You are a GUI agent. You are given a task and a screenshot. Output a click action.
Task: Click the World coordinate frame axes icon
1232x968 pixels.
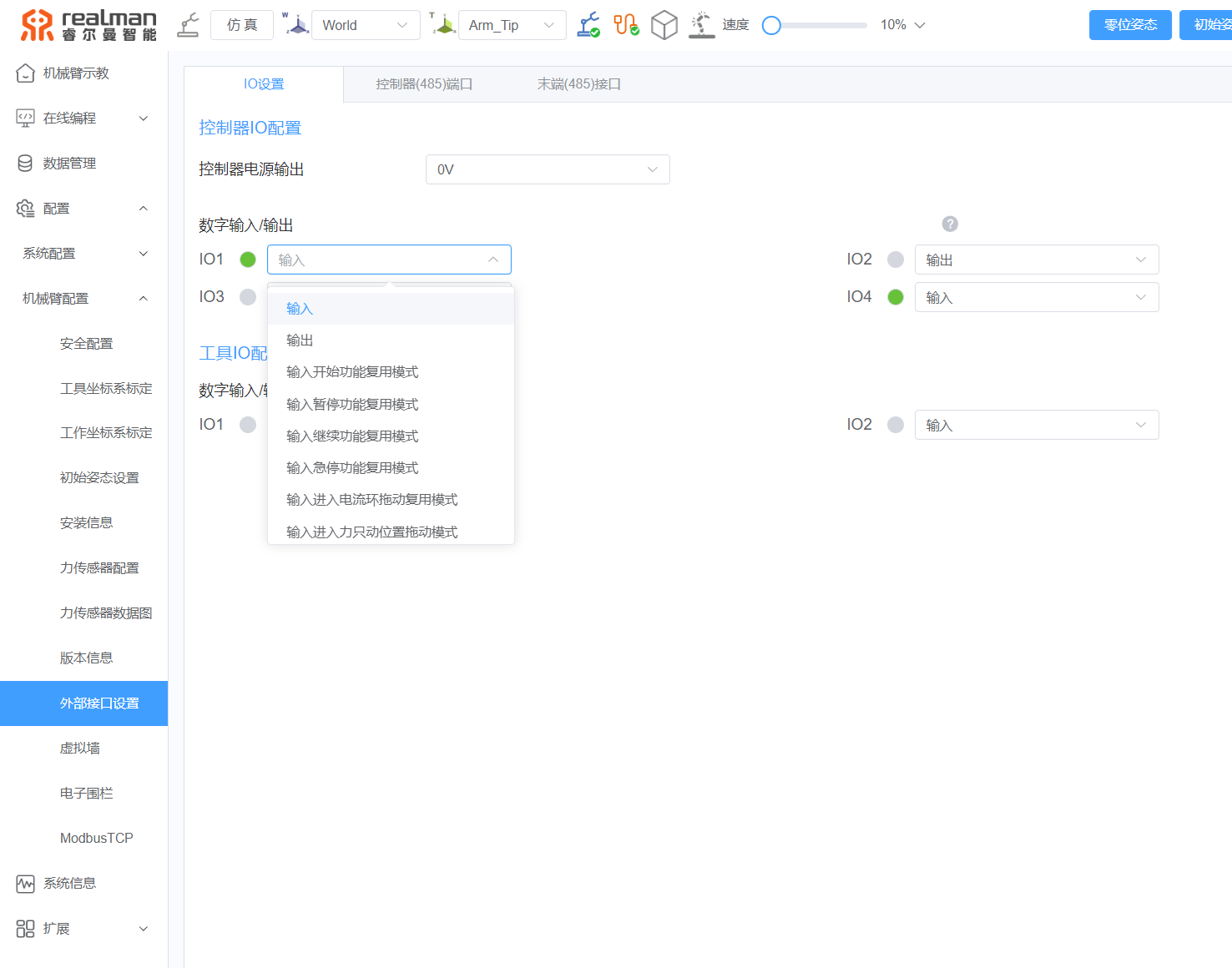point(296,25)
